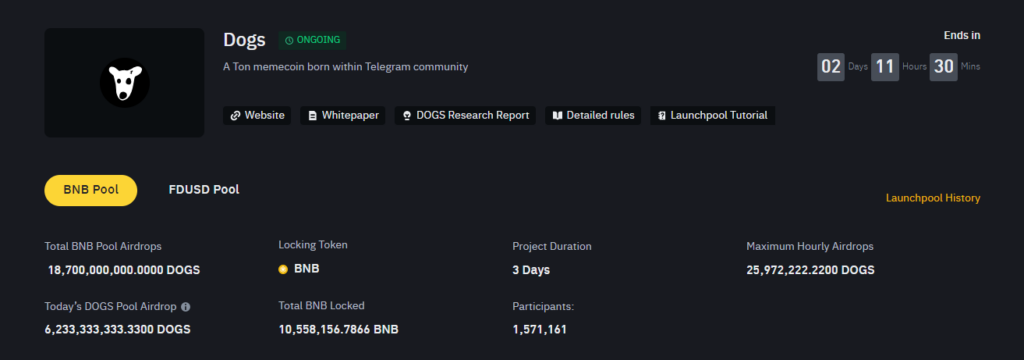This screenshot has width=1024, height=360.
Task: Click the Dogs project title
Action: pyautogui.click(x=244, y=40)
